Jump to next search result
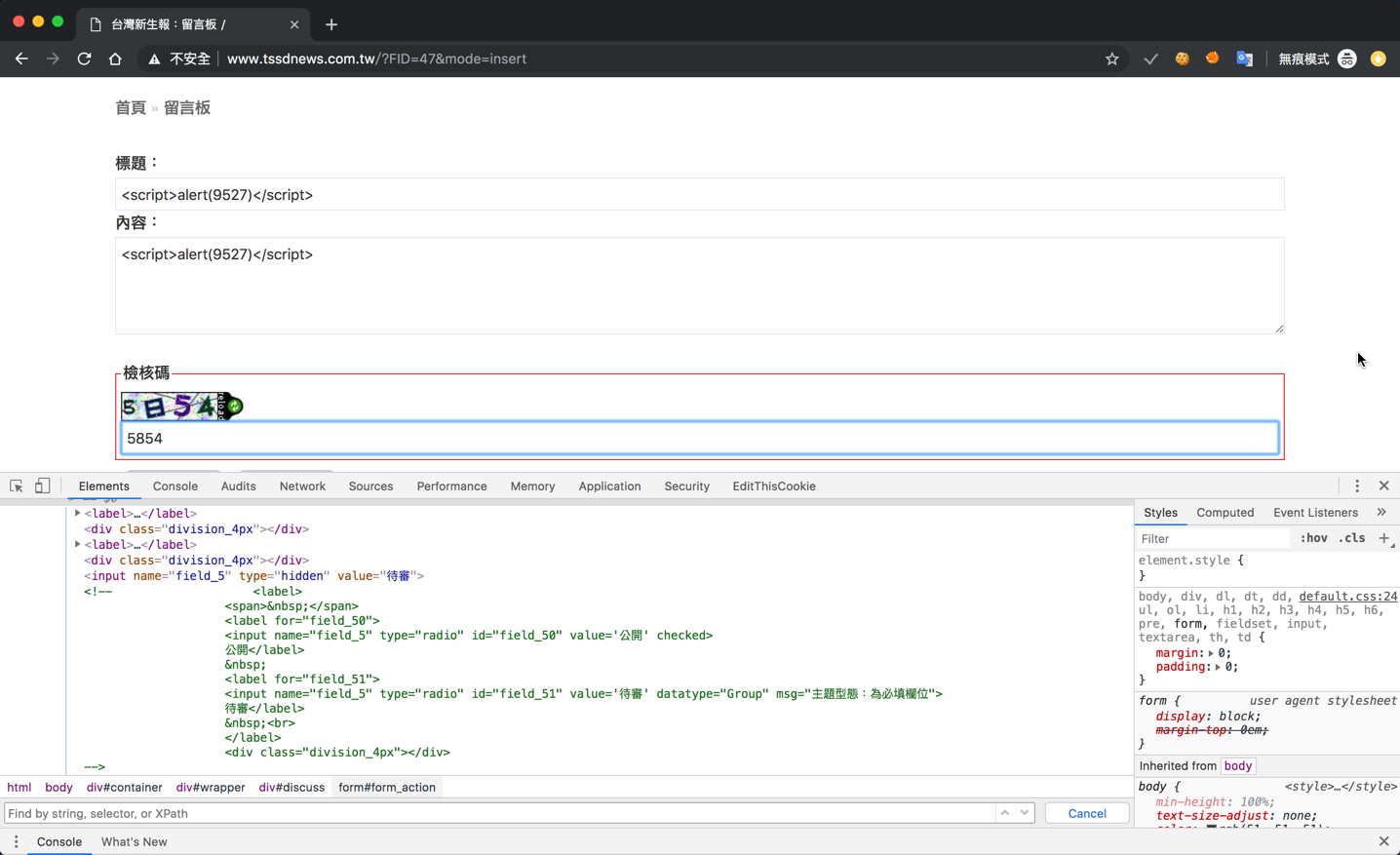 pyautogui.click(x=1025, y=813)
